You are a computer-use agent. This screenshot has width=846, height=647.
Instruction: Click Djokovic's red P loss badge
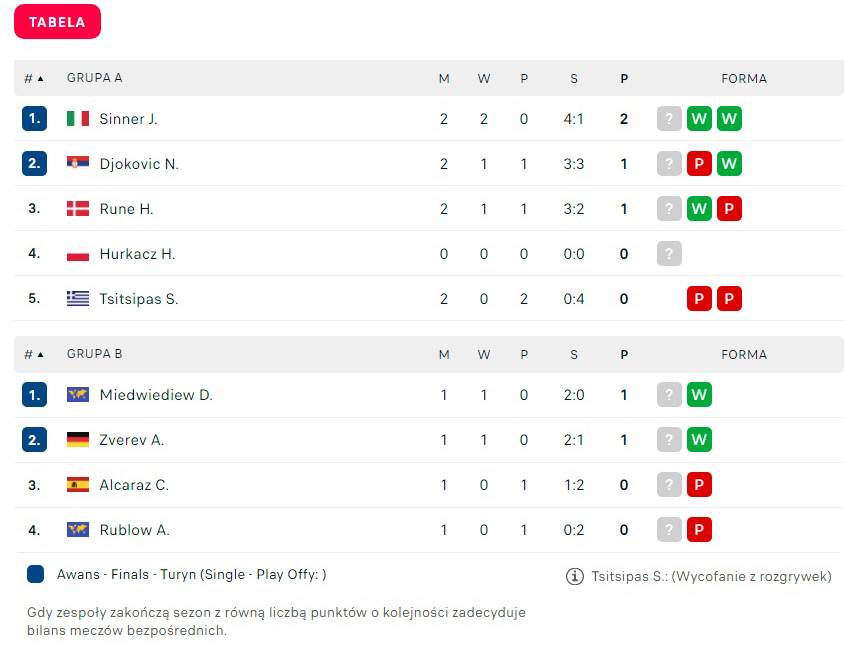[699, 164]
